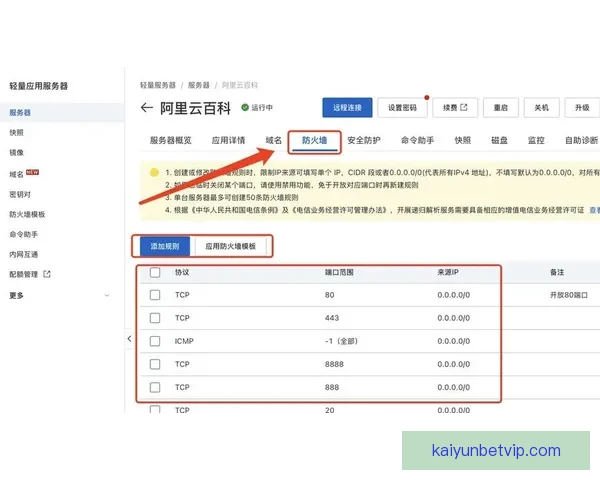Open 域名 with NEW badge in sidebar
This screenshot has height=480, width=600.
(24, 174)
